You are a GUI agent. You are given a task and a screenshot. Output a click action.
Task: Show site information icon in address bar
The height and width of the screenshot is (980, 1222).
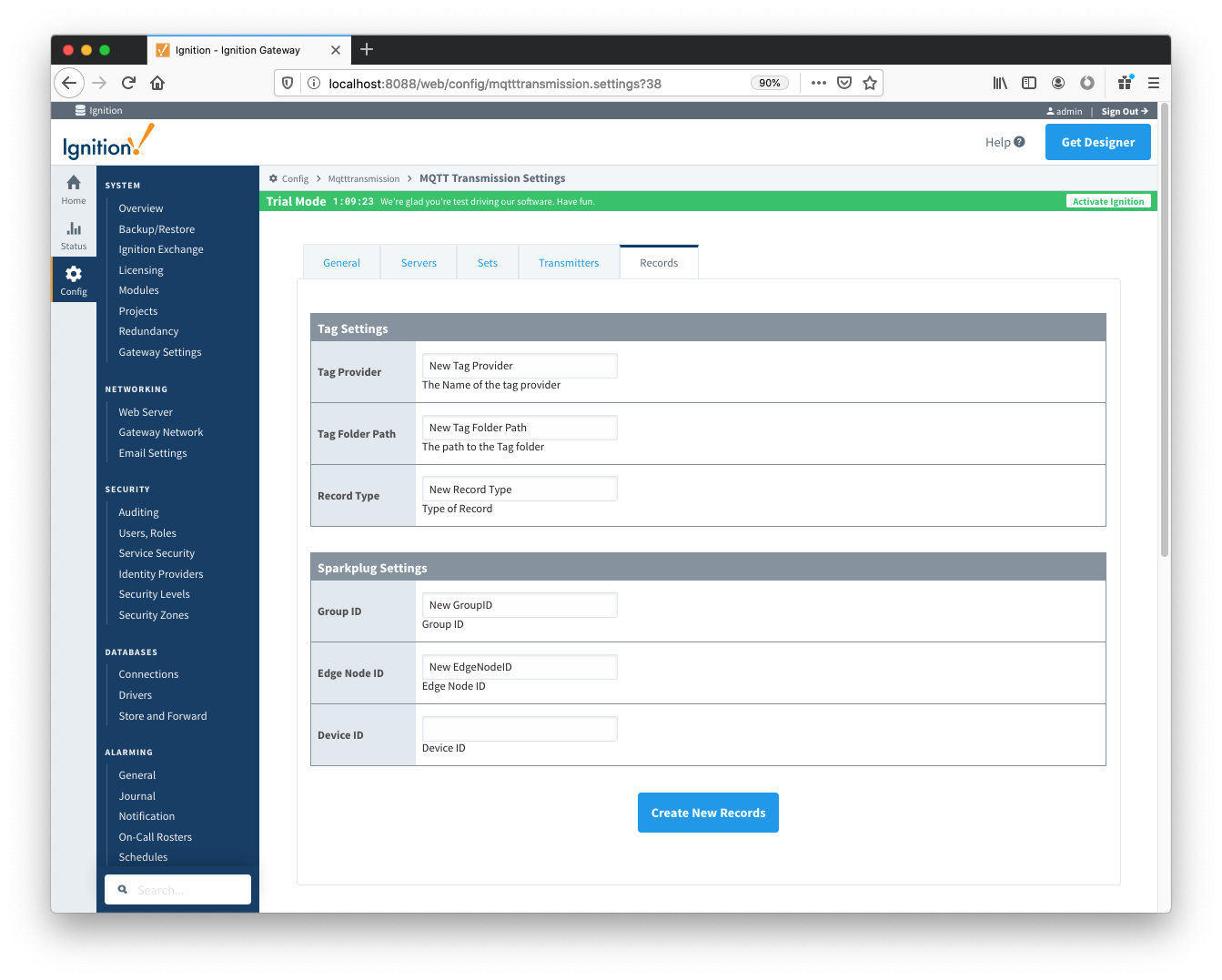coord(314,83)
